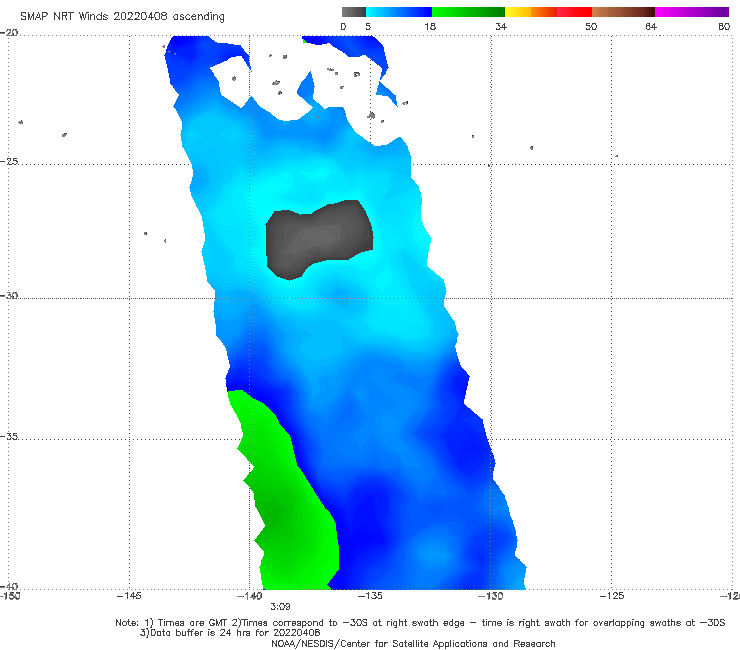Click the longitude label '-140'

[x=249, y=596]
